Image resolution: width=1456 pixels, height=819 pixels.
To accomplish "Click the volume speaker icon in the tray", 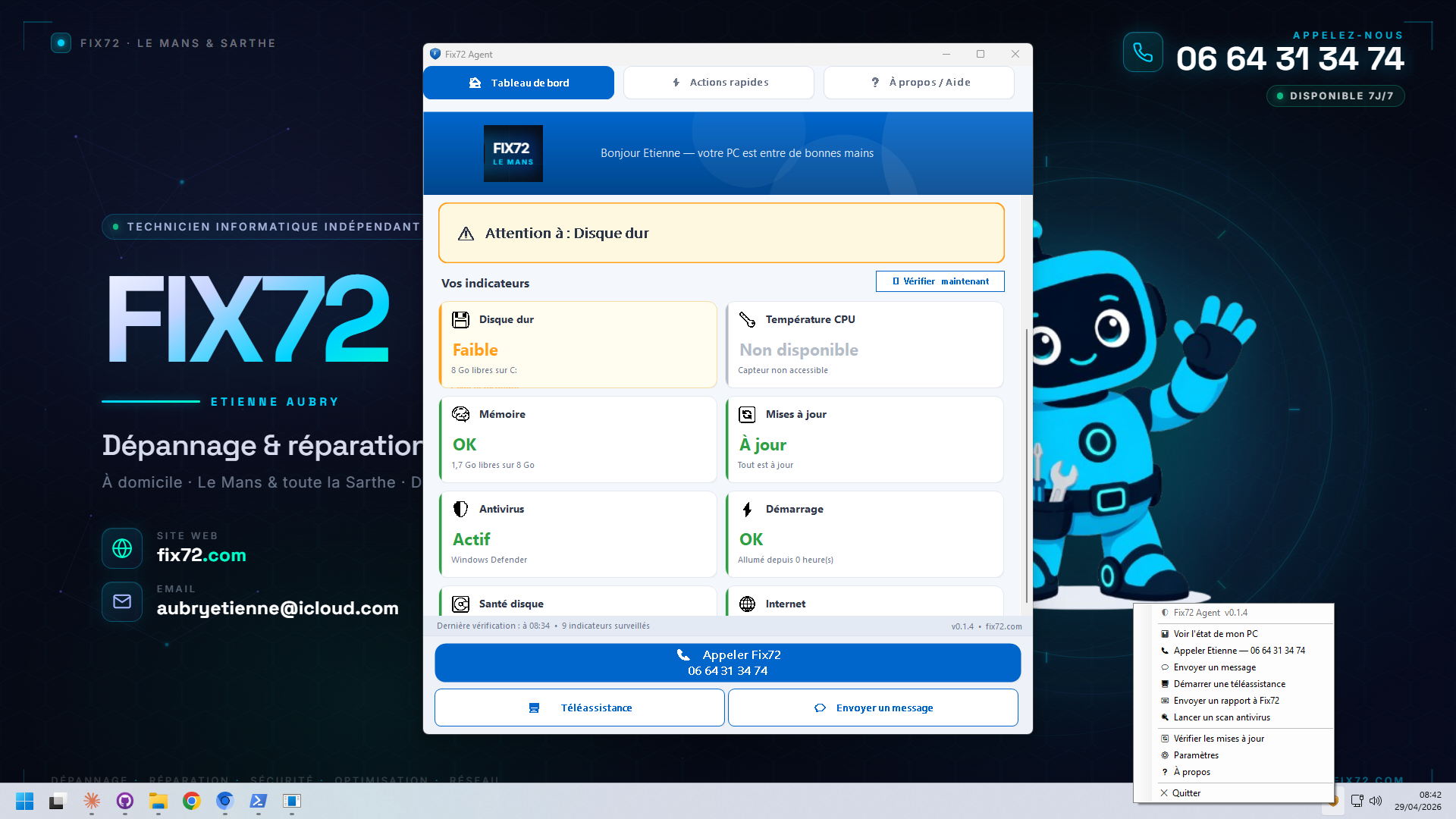I will [1376, 801].
